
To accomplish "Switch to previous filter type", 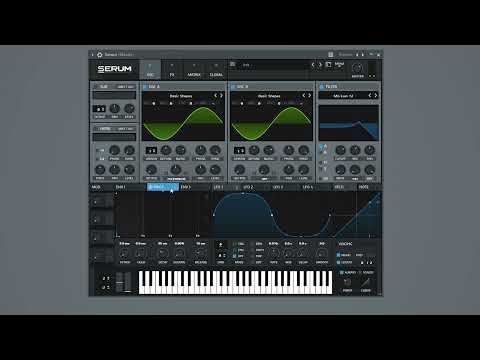I will pyautogui.click(x=369, y=95).
